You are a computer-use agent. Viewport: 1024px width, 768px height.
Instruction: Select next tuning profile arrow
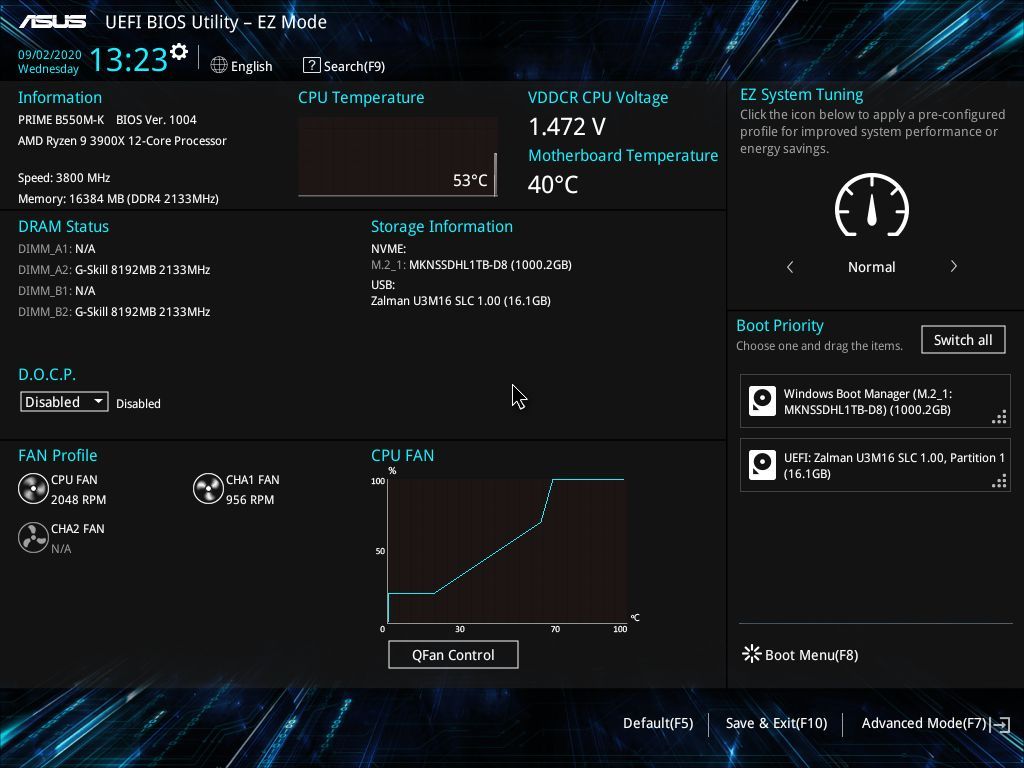(953, 266)
